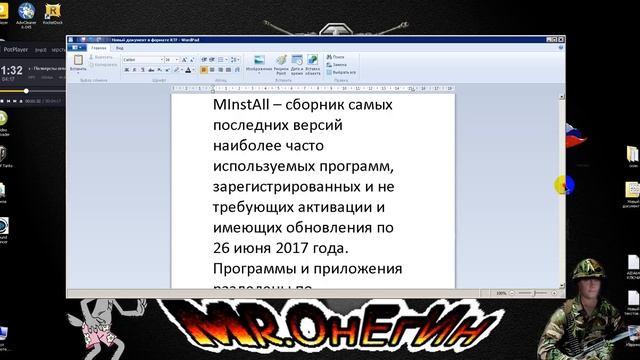Image resolution: width=640 pixels, height=360 pixels.
Task: Enable right text alignment
Action: [220, 70]
